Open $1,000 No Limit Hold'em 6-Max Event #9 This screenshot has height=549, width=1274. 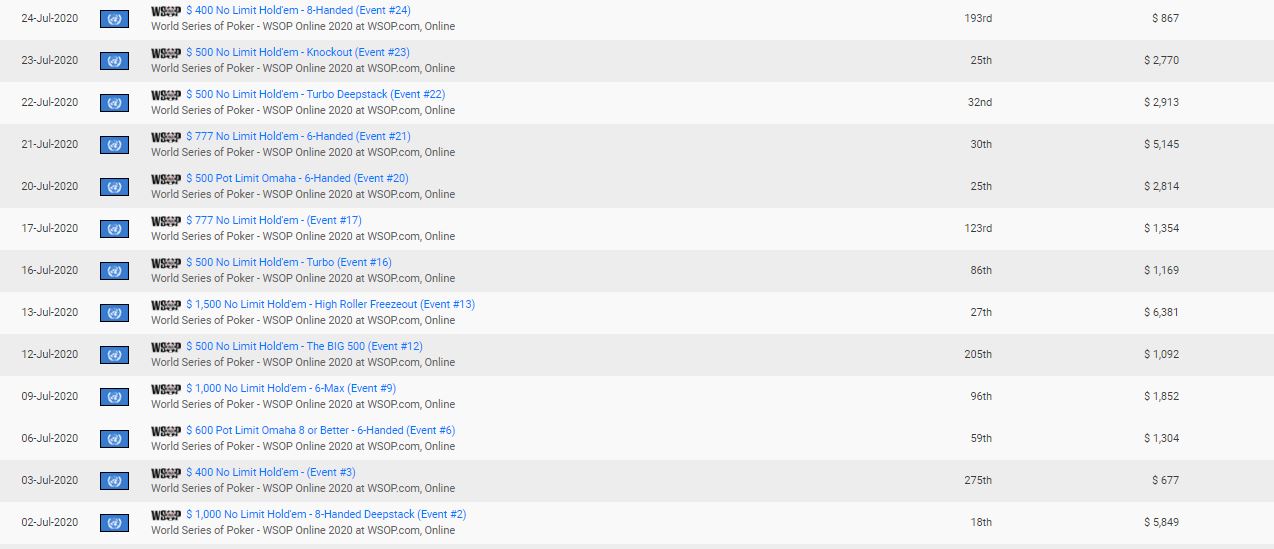tap(292, 388)
